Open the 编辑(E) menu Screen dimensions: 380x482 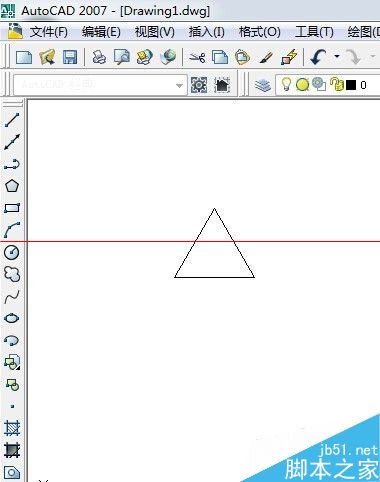click(101, 32)
